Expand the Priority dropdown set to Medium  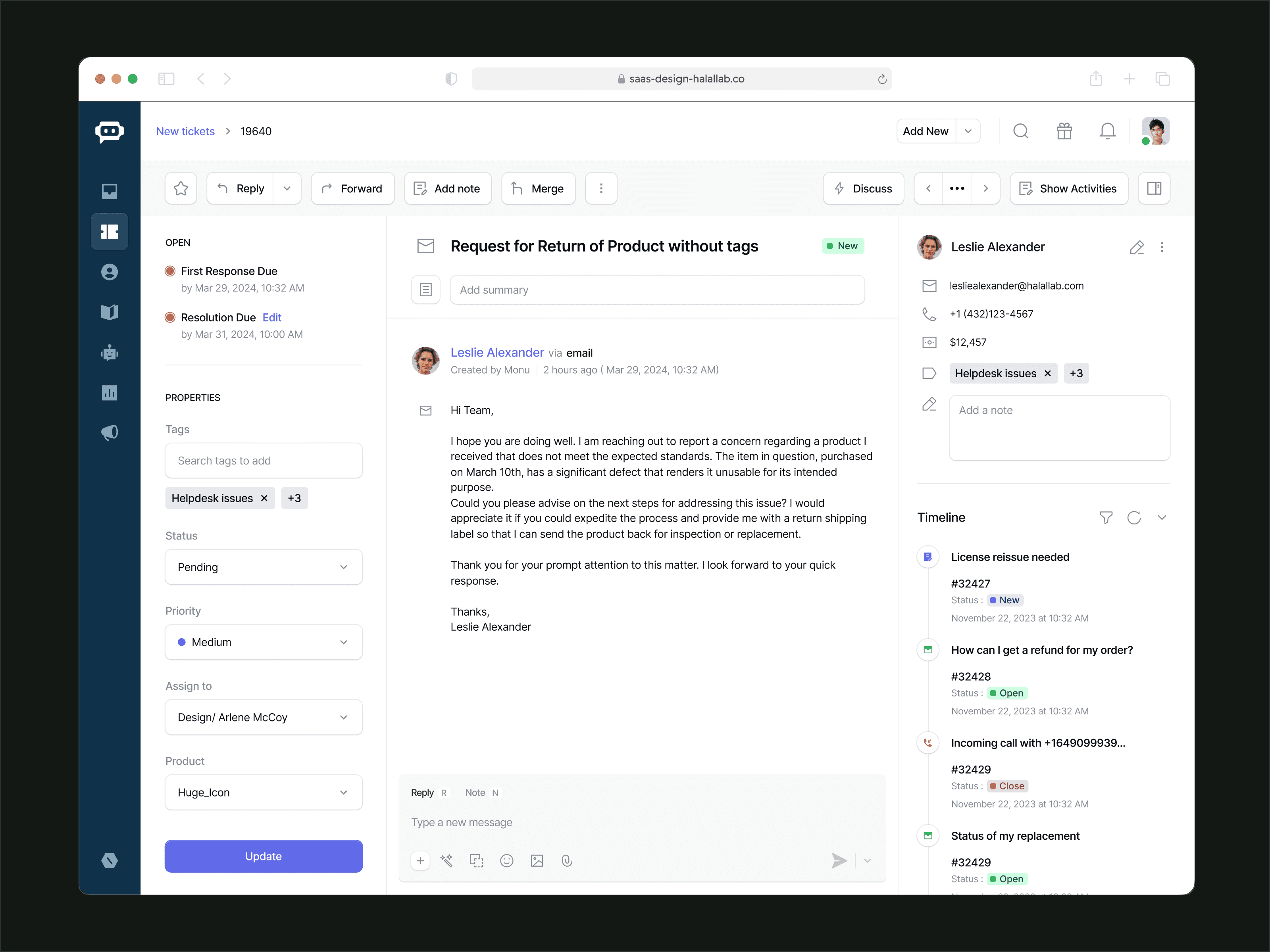point(264,642)
